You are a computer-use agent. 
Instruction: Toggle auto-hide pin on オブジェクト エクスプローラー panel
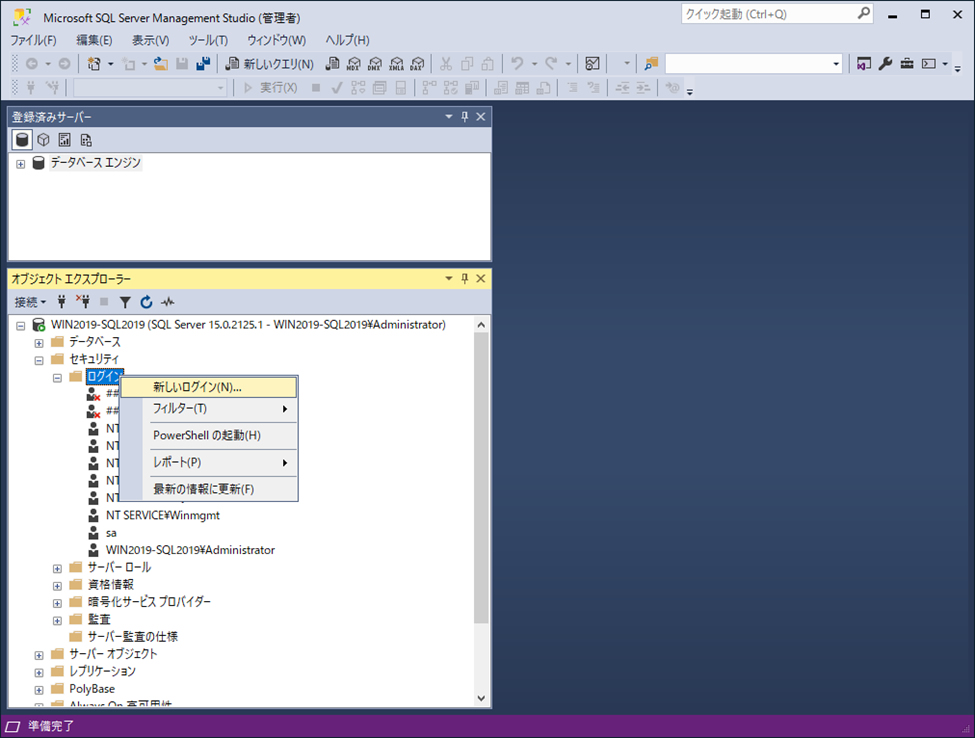(x=465, y=279)
